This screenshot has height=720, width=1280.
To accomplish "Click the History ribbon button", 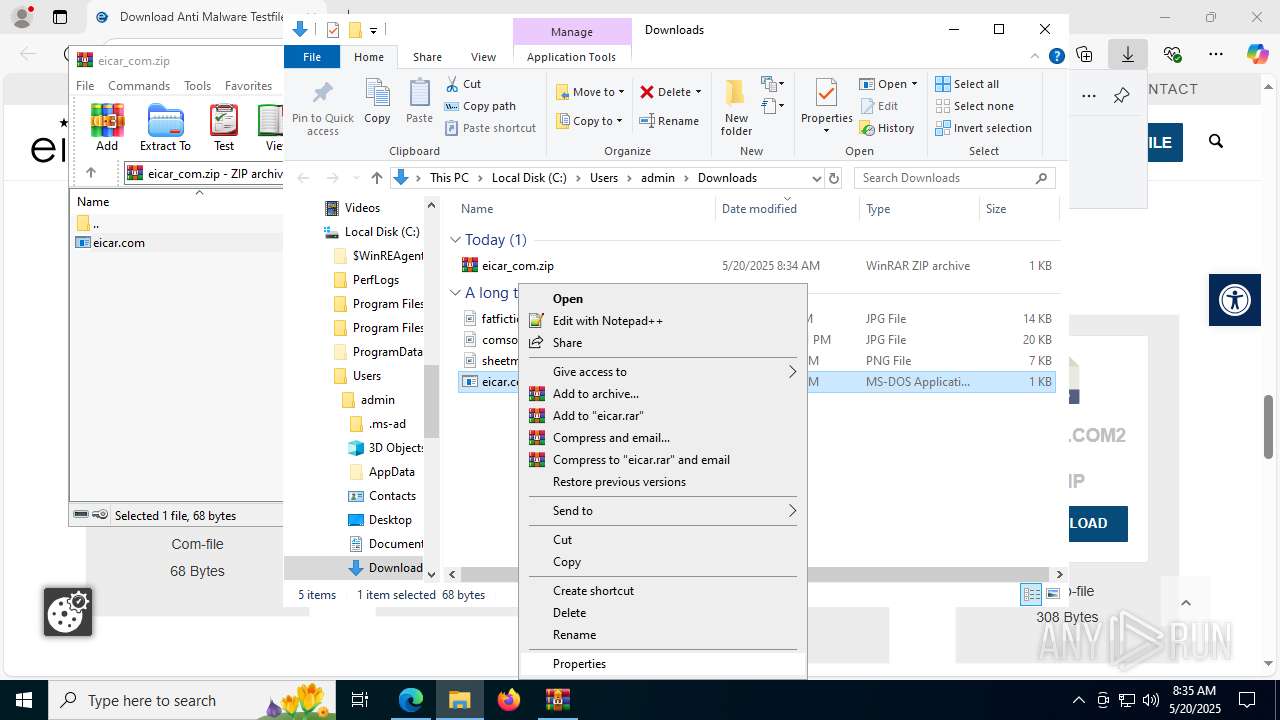I will point(887,128).
